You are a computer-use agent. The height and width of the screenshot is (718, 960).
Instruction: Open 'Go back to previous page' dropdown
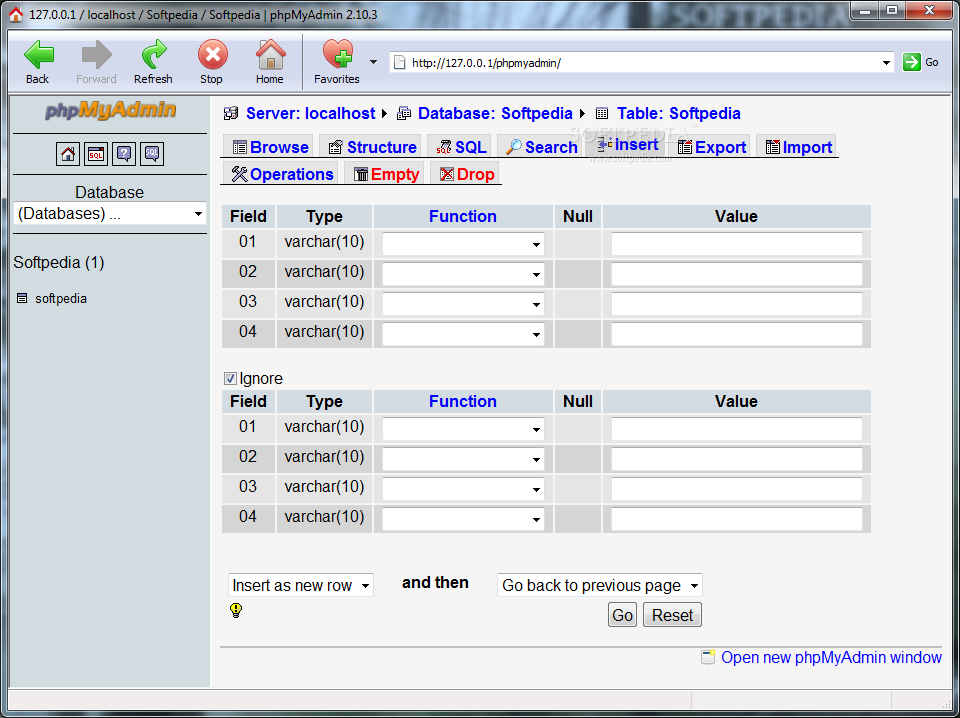click(599, 585)
